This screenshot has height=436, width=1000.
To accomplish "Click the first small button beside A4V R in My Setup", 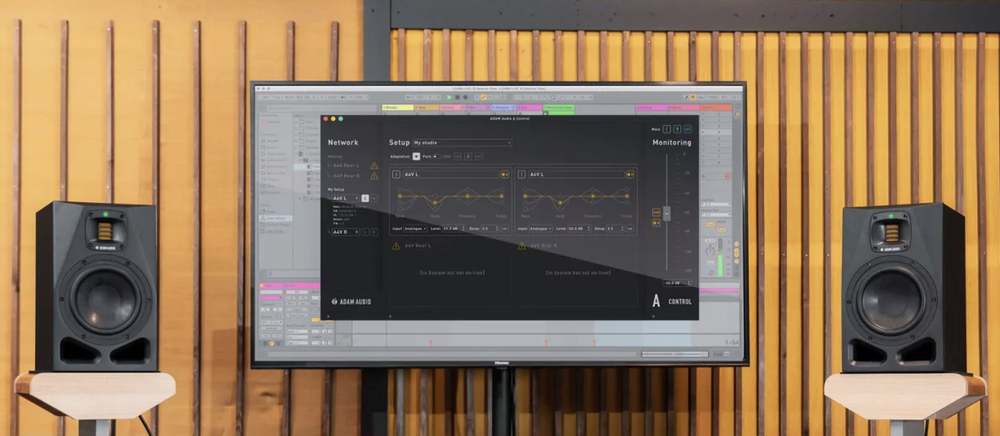I will tap(365, 232).
